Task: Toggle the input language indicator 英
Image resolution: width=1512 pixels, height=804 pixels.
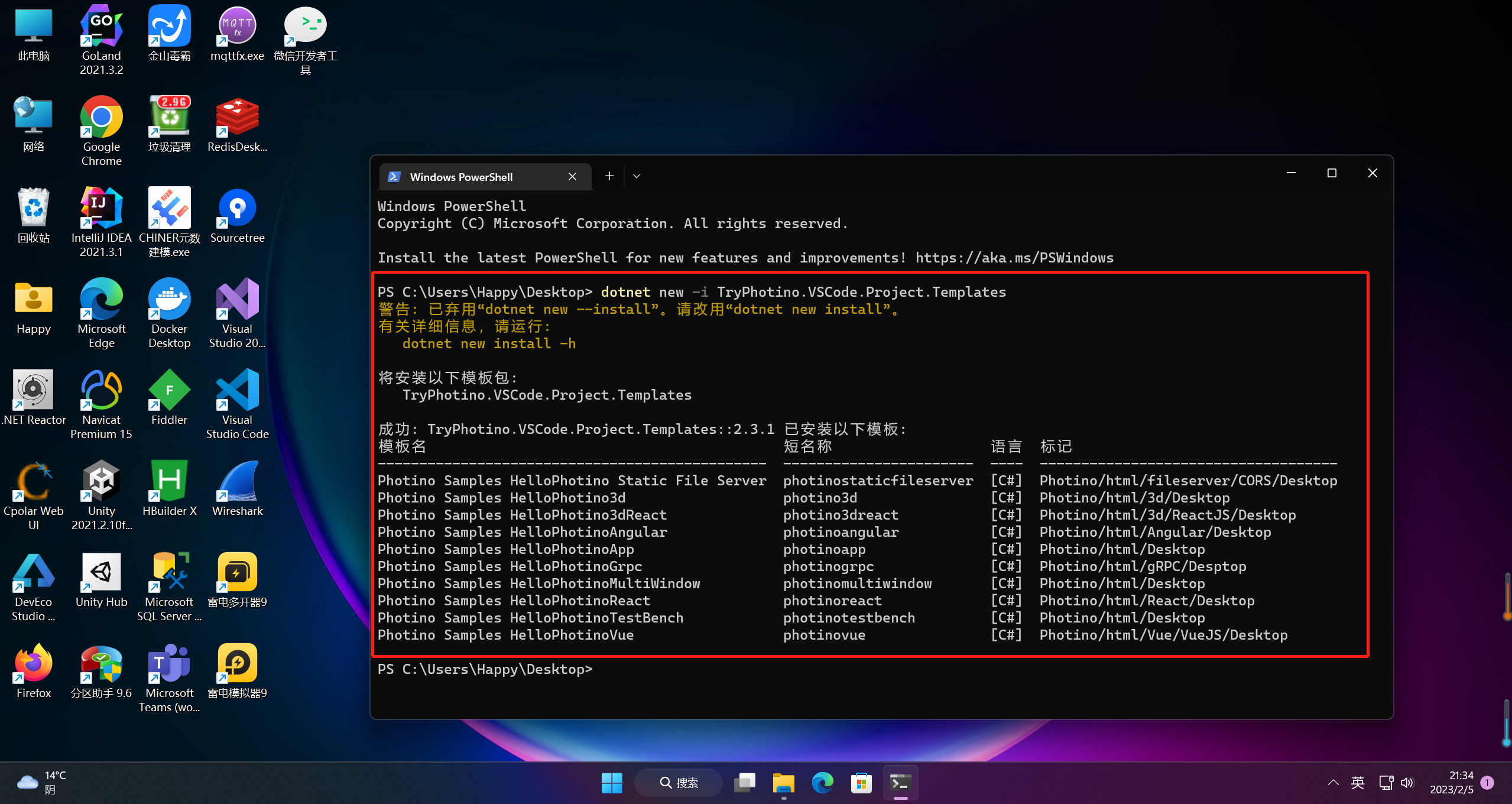Action: click(1358, 783)
